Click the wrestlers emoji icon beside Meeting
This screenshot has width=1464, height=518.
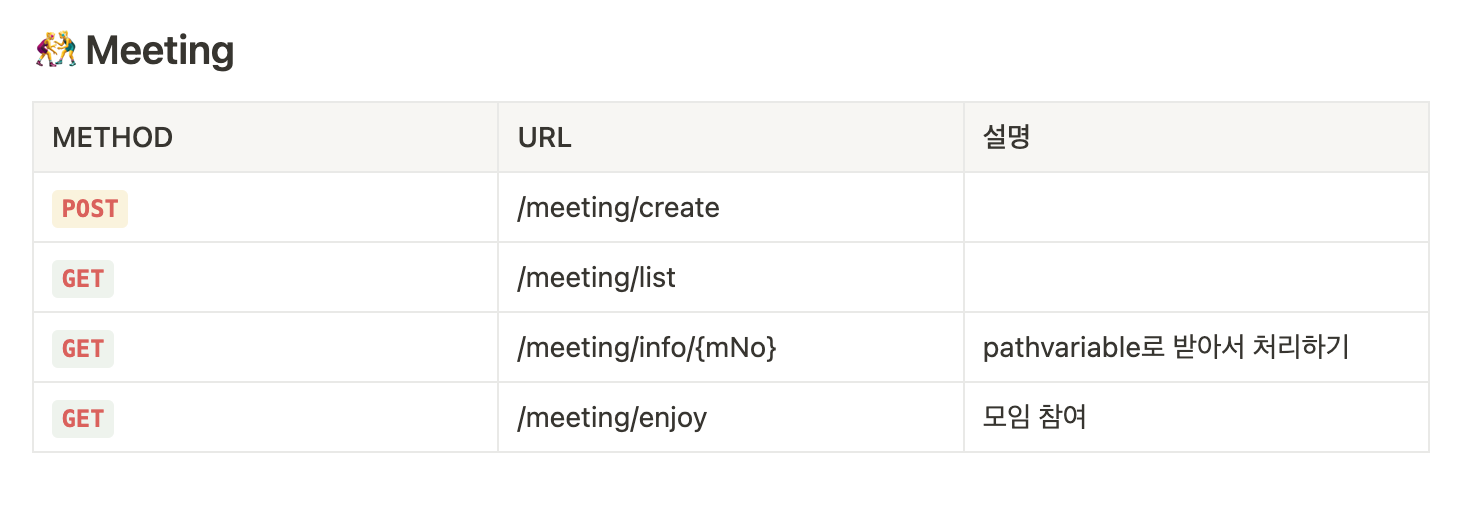pyautogui.click(x=56, y=50)
